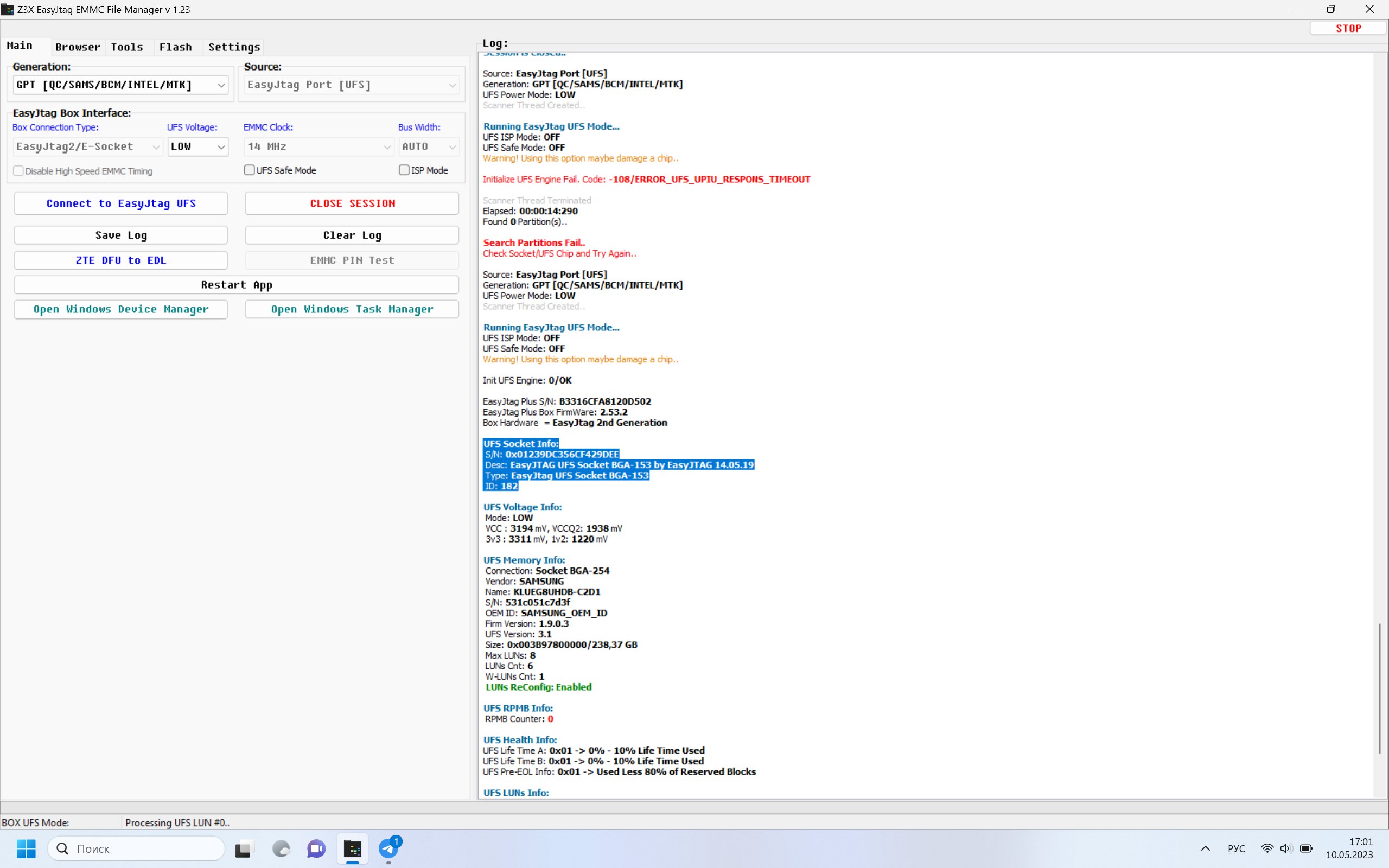Toggle Disable High Speed EMMC Timing
Image resolution: width=1389 pixels, height=868 pixels.
tap(18, 171)
